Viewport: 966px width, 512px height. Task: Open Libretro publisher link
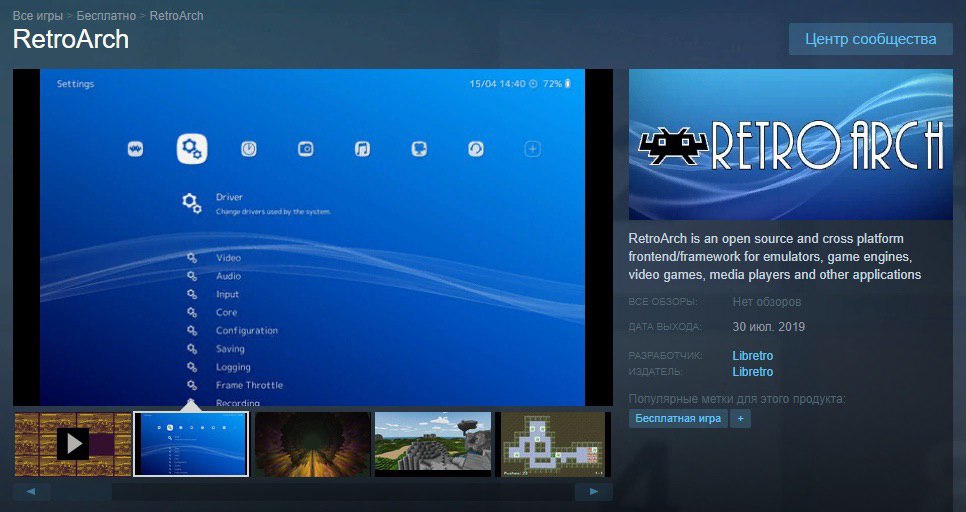pyautogui.click(x=752, y=372)
